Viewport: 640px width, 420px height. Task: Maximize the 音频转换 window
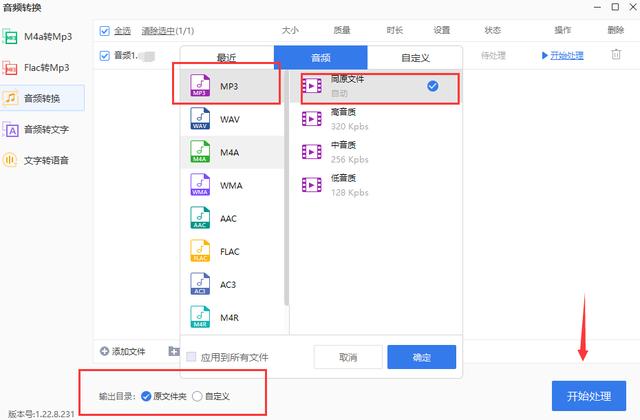point(615,7)
